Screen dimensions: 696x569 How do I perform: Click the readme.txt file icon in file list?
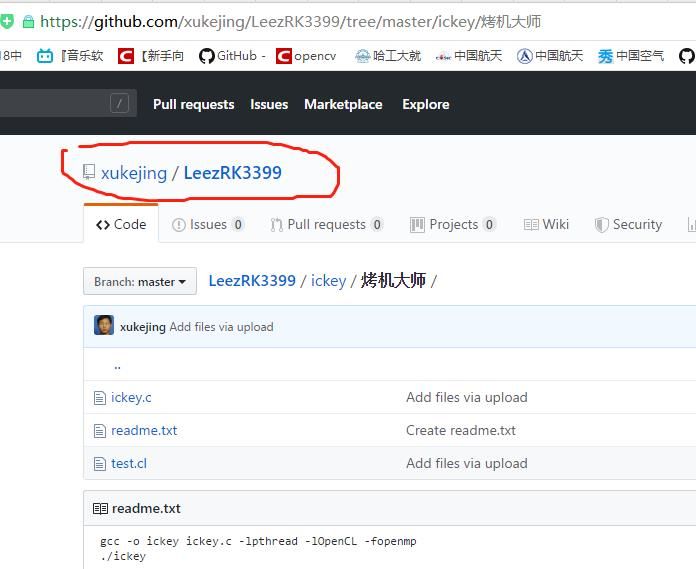(100, 431)
